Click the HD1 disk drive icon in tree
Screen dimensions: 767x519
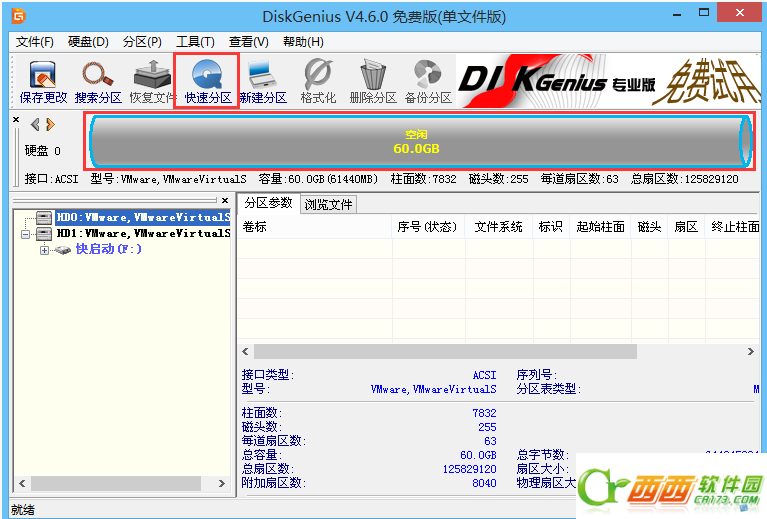(44, 233)
